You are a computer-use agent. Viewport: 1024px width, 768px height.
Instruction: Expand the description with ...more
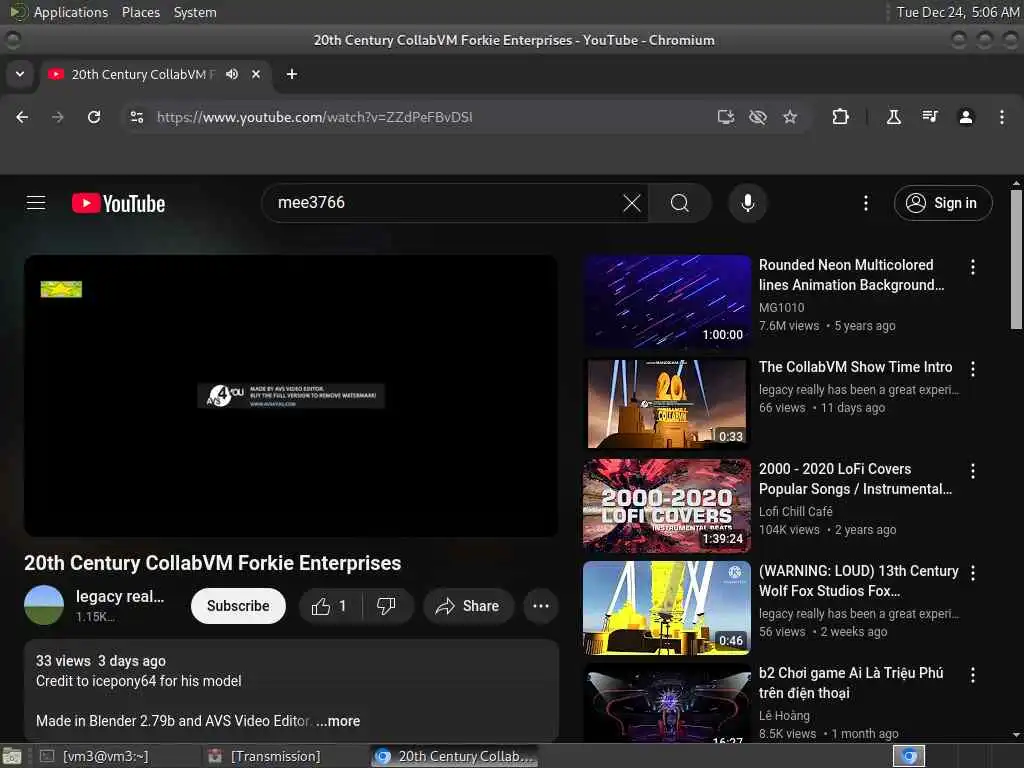(x=338, y=721)
